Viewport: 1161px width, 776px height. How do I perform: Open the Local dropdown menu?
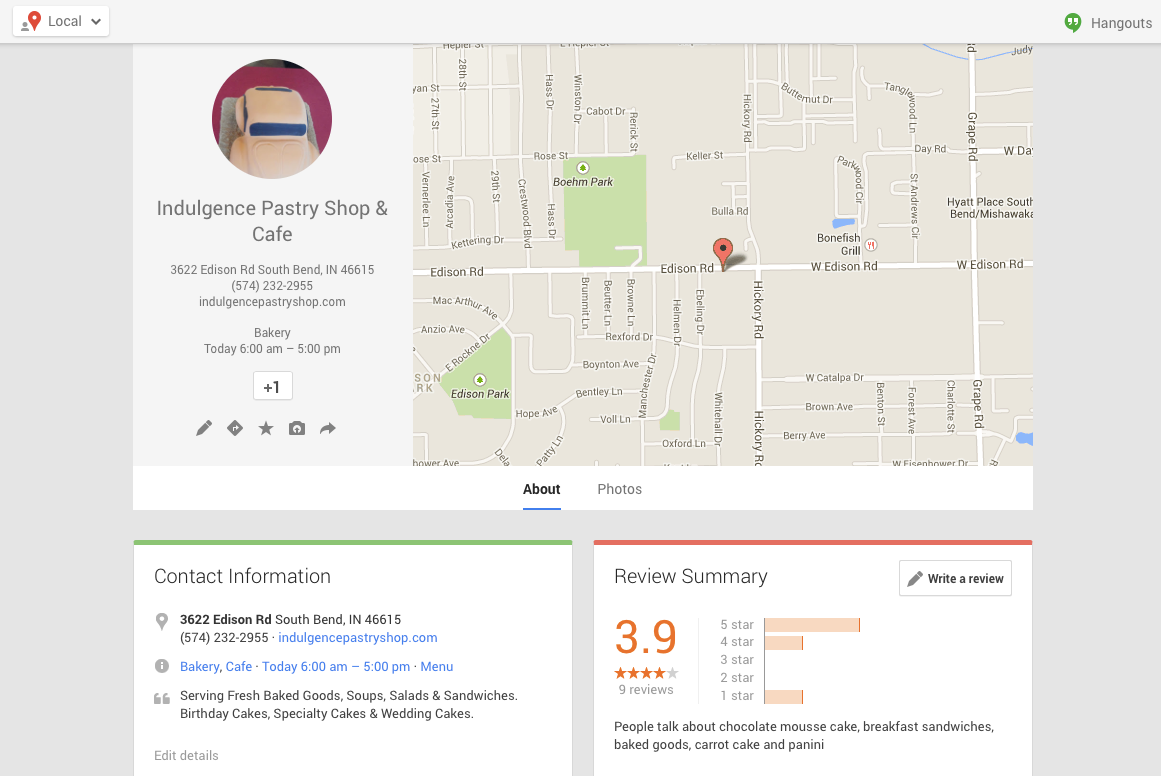pos(61,22)
